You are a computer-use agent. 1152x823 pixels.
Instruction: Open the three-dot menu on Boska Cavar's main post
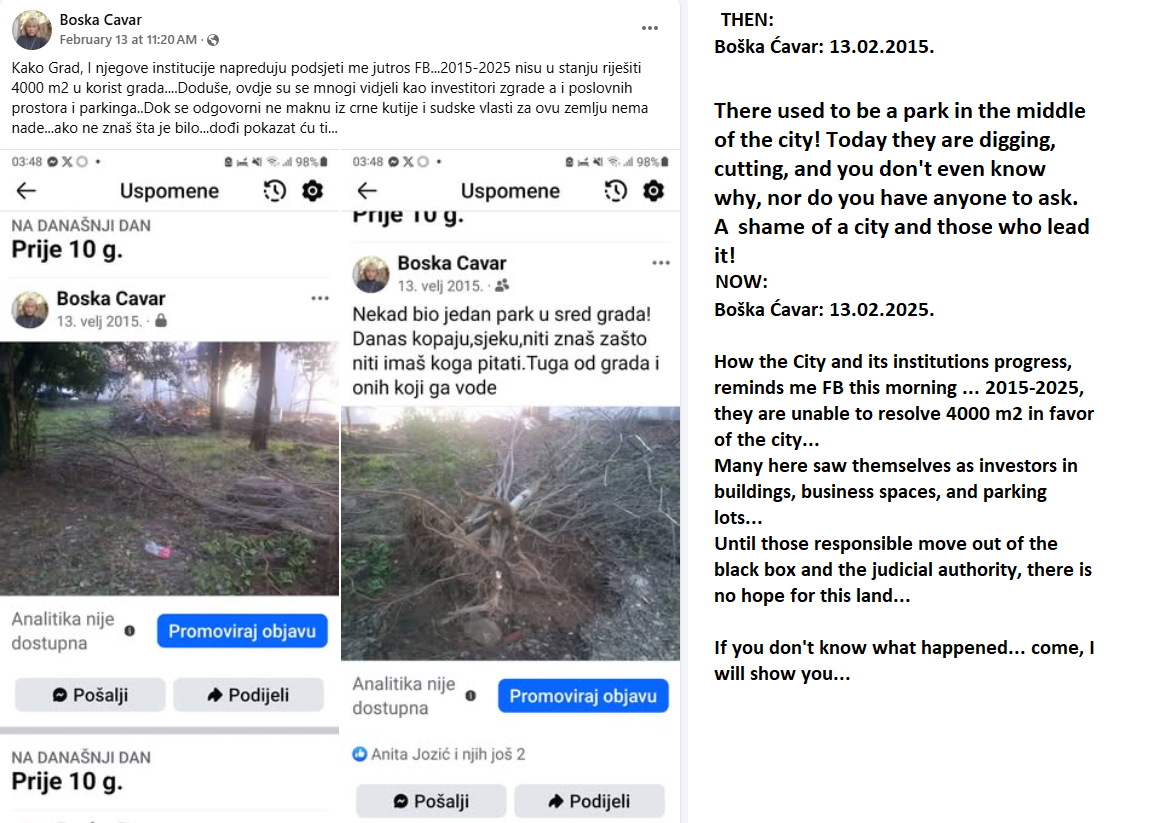649,28
